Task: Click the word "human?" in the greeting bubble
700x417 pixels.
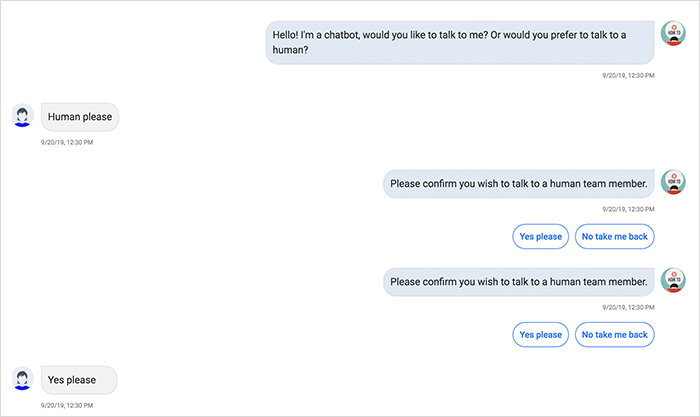Action: (290, 50)
